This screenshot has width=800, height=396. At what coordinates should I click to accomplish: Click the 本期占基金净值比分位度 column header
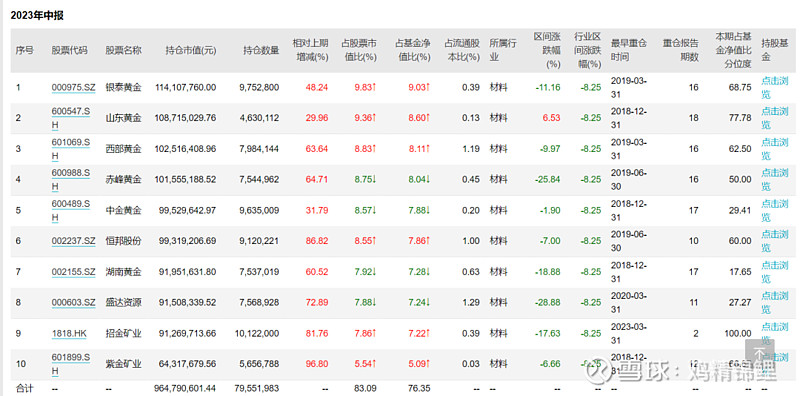coord(733,50)
